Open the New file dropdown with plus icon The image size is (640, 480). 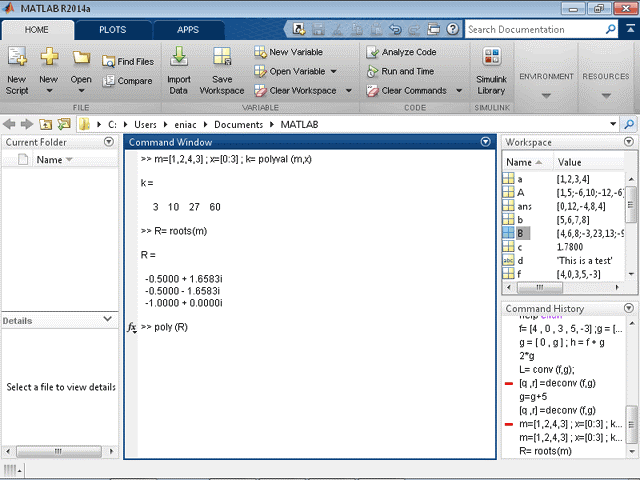click(49, 70)
